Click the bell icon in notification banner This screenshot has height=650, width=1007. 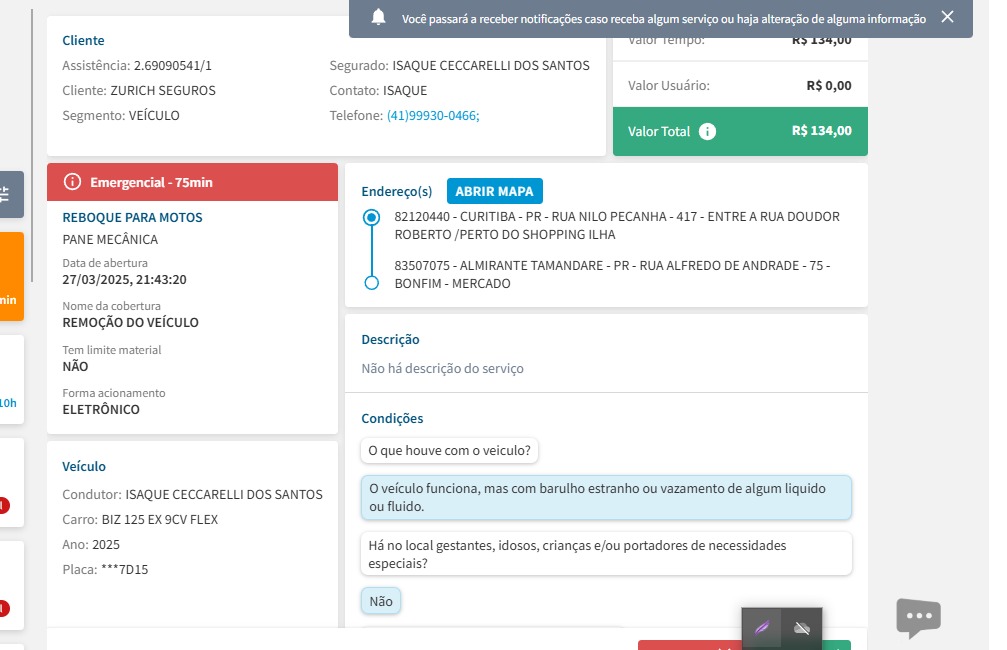click(x=378, y=17)
